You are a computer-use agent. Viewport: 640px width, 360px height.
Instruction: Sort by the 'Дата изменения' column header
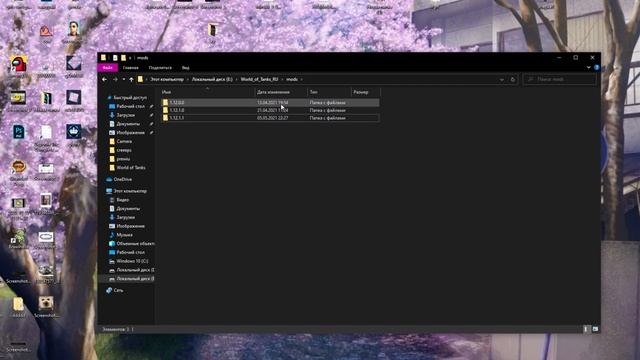coord(281,92)
